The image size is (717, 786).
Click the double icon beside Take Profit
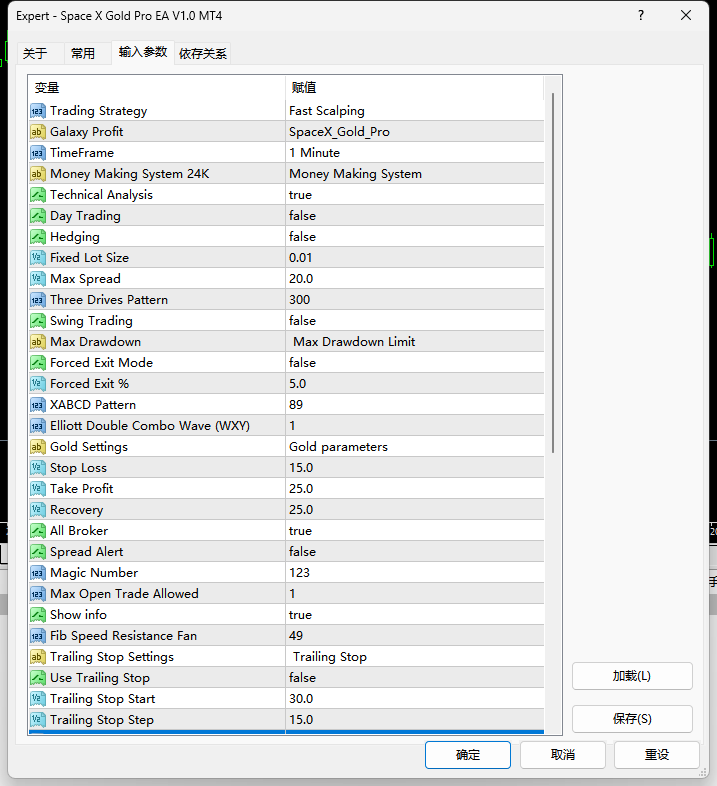pos(38,489)
